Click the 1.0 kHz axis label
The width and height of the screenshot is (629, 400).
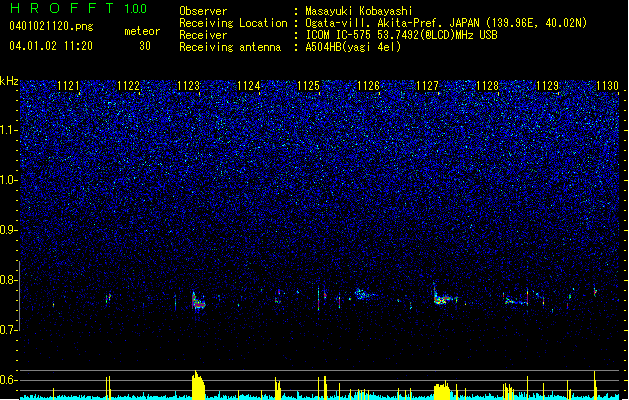(x=8, y=180)
